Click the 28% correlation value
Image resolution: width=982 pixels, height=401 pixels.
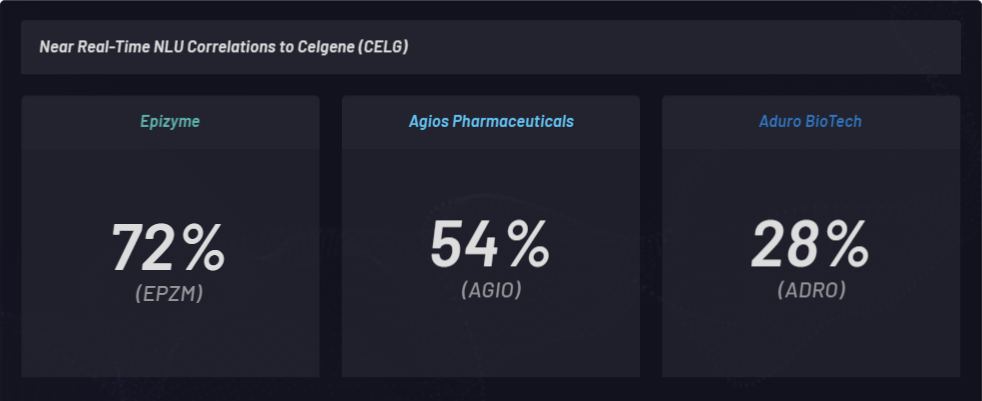(810, 245)
